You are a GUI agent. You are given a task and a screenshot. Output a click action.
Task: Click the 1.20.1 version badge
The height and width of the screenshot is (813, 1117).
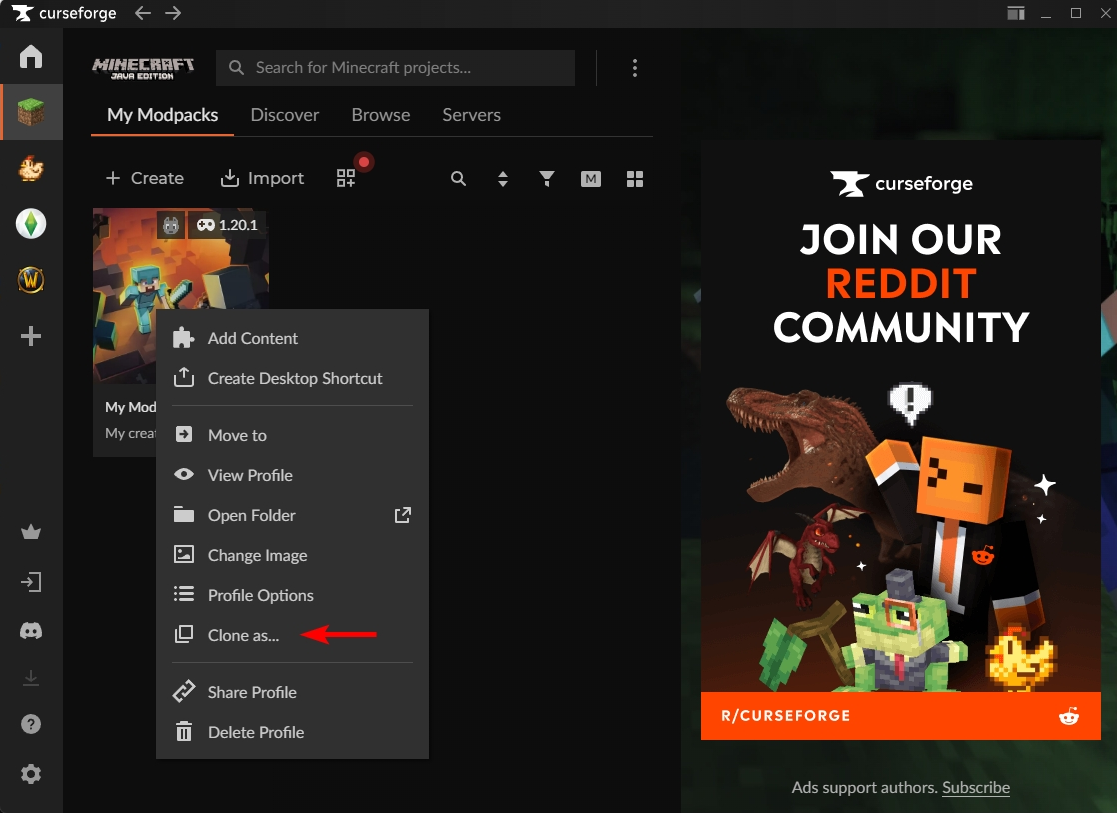(227, 225)
